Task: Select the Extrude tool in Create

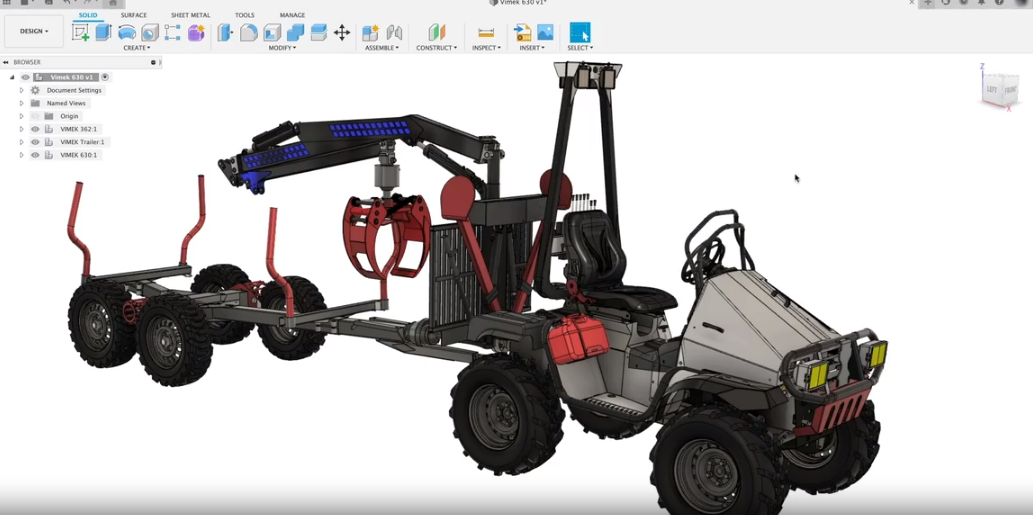Action: coord(103,32)
